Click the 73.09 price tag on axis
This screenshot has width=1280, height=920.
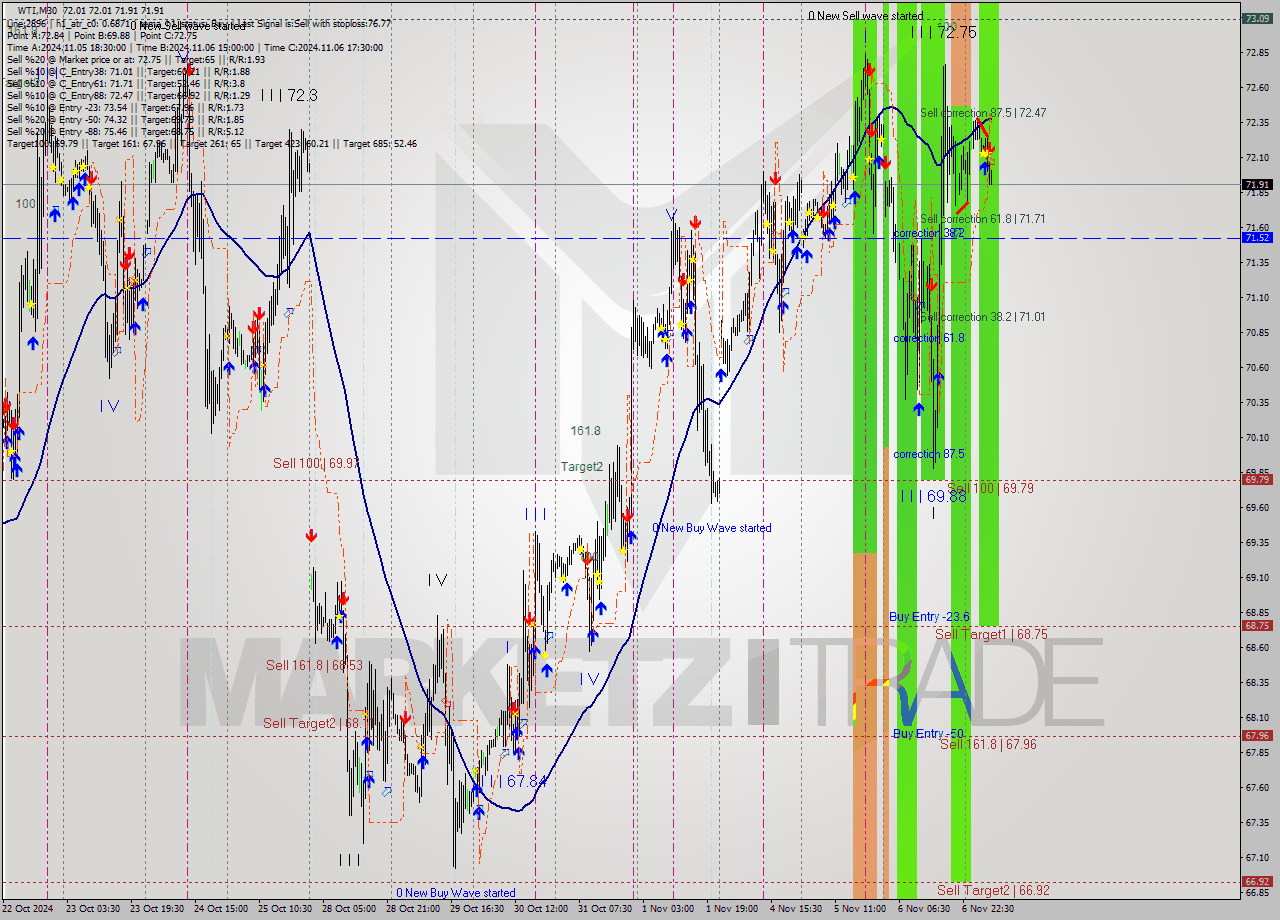click(1256, 18)
